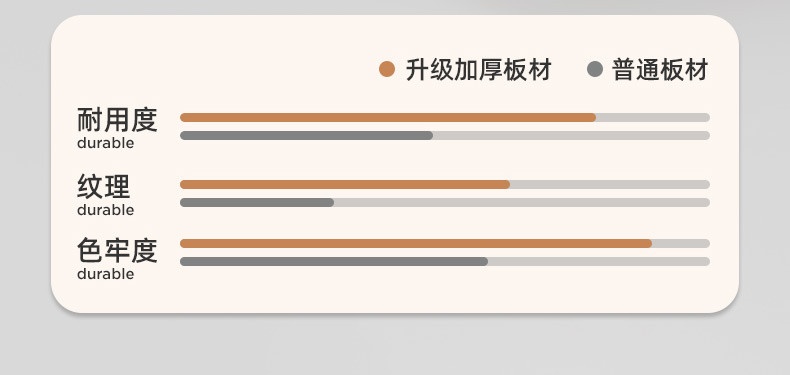This screenshot has width=790, height=375.
Task: Click the durable subtitle under 耐用度
Action: (x=105, y=143)
